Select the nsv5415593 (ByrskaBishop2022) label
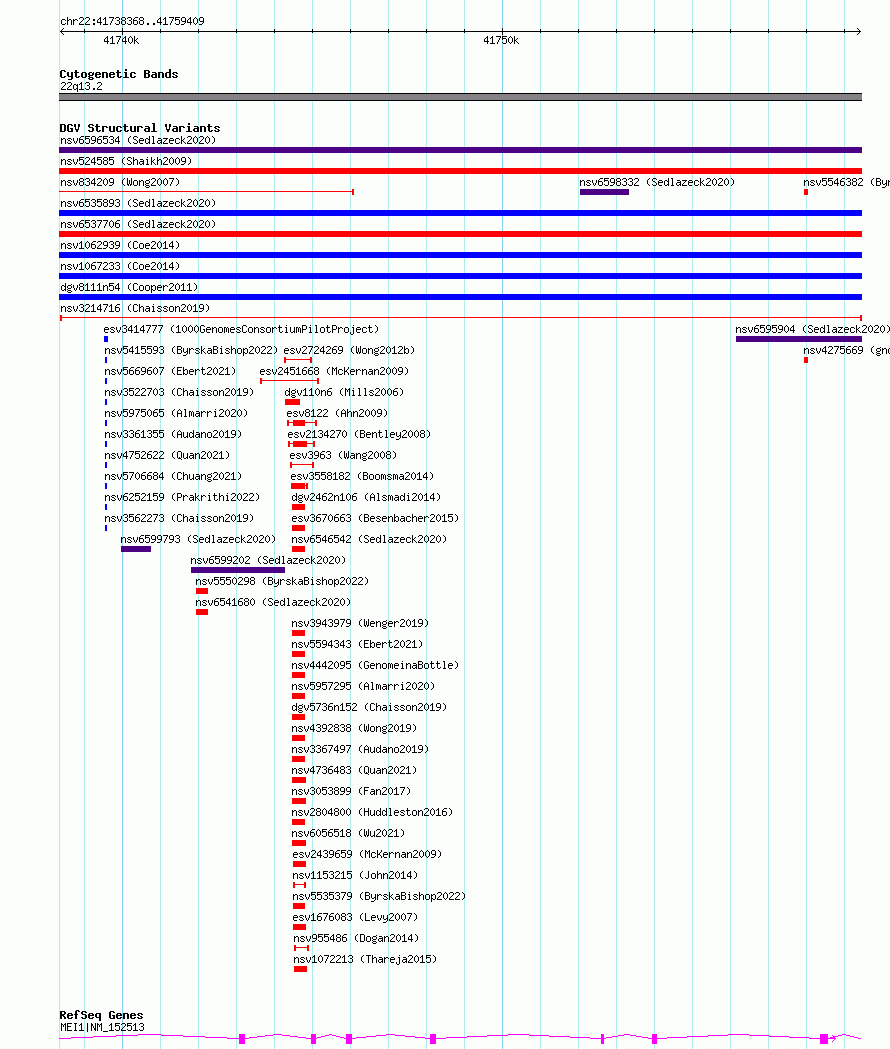Image resolution: width=890 pixels, height=1049 pixels. tap(191, 351)
